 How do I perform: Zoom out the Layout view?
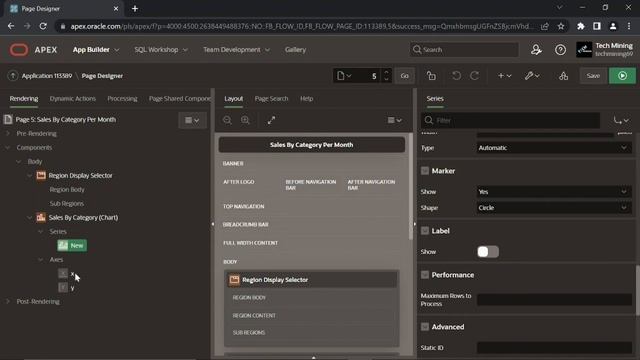point(227,120)
